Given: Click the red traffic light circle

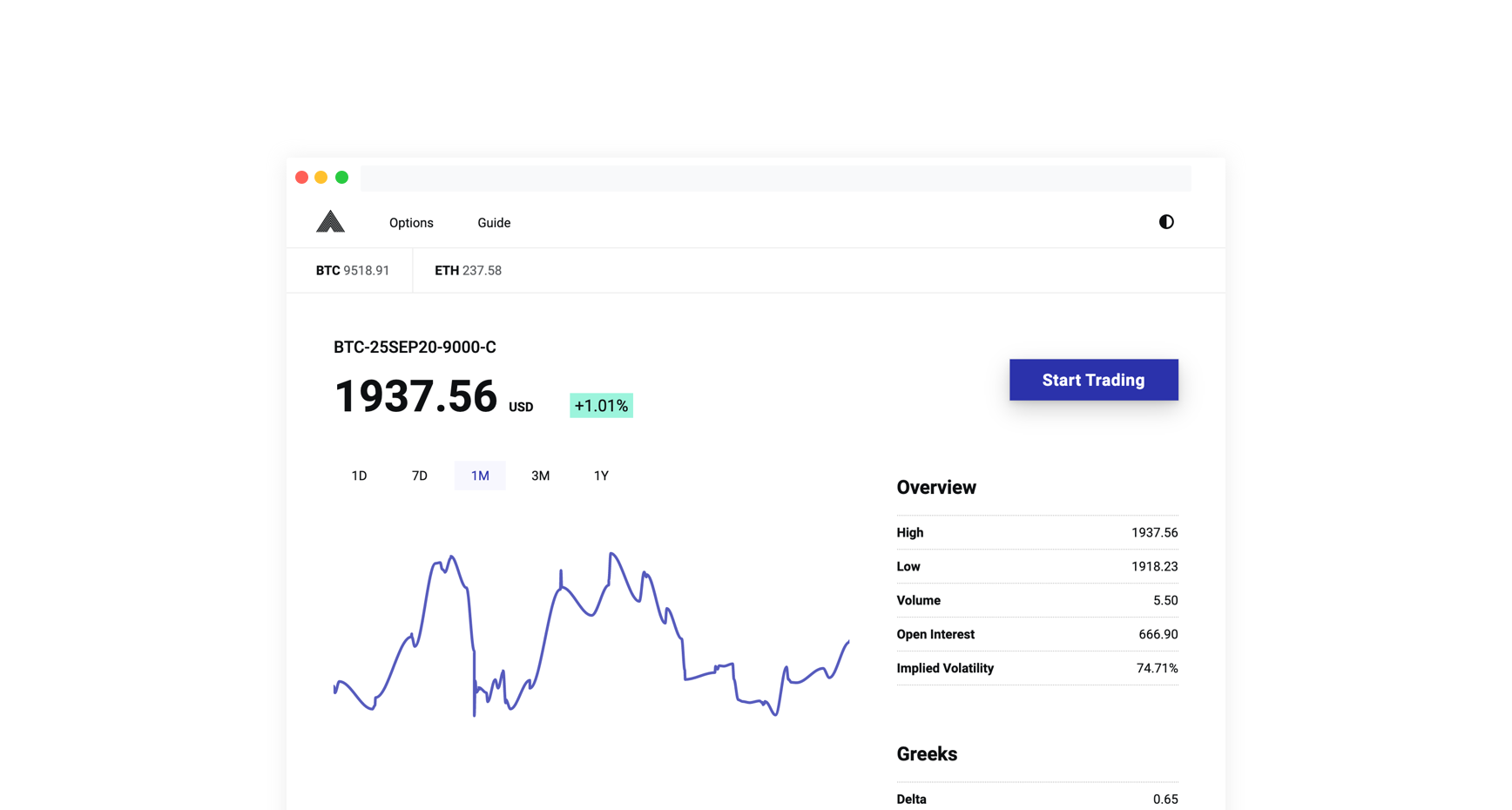Looking at the screenshot, I should pos(301,177).
